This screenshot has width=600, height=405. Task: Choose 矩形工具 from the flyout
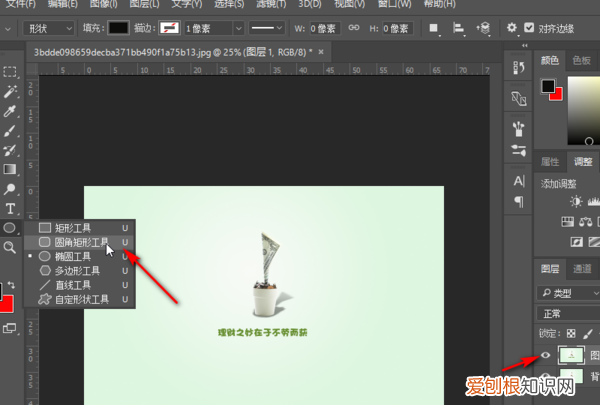(80, 228)
